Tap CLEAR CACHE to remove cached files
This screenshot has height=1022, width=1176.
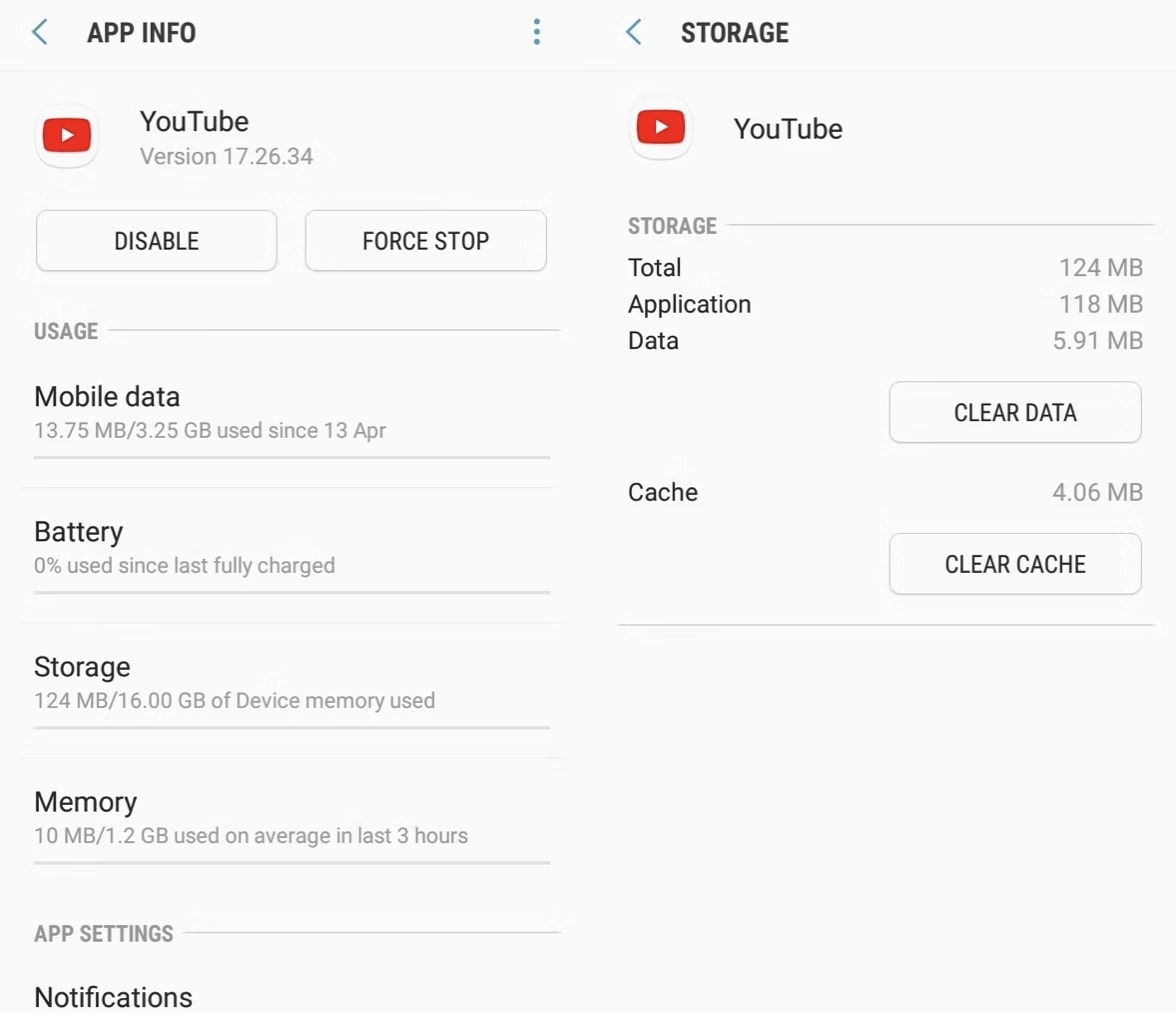pos(1014,564)
